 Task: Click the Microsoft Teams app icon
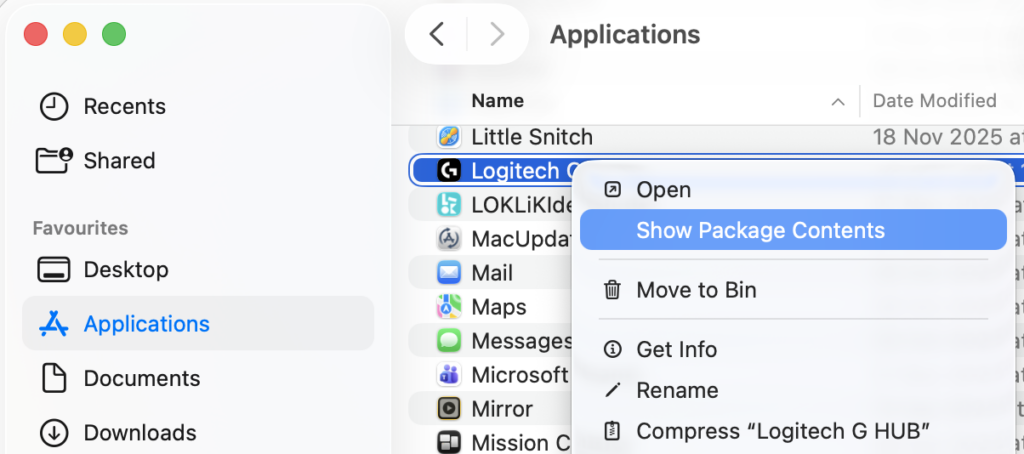tap(449, 375)
